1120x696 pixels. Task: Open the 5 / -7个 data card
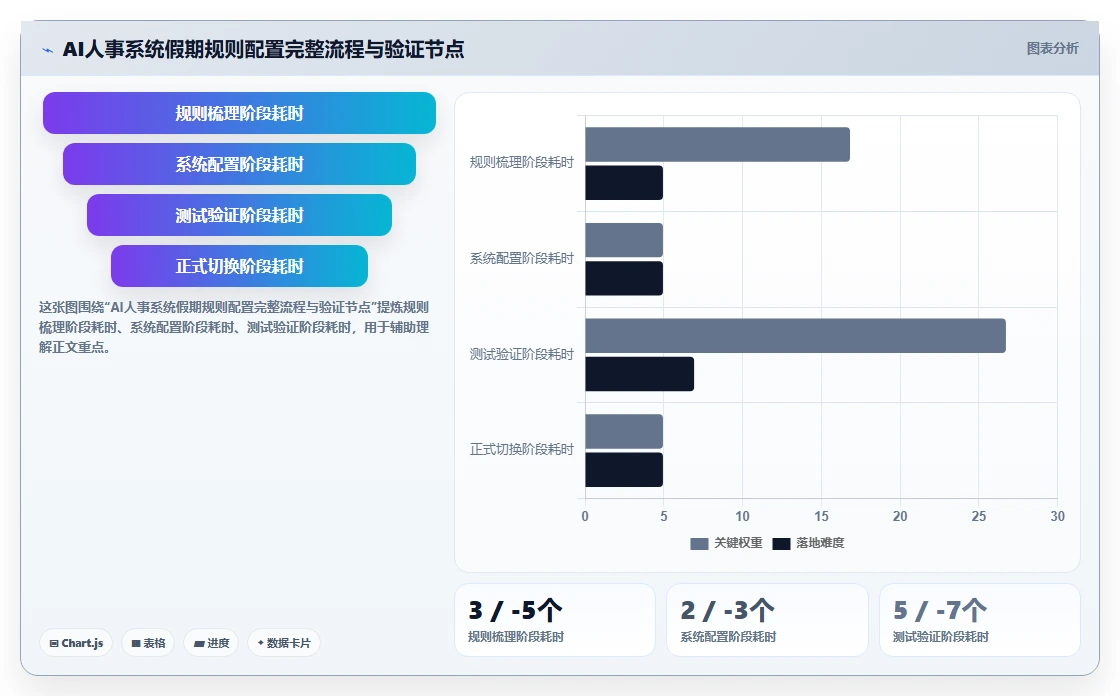pos(979,620)
